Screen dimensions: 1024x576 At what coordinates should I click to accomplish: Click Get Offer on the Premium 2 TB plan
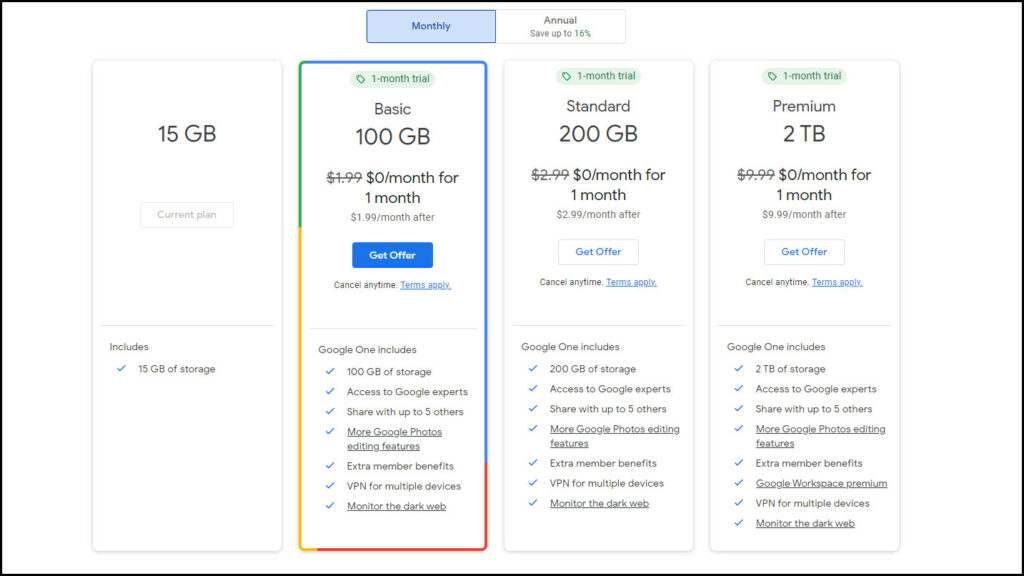(804, 252)
